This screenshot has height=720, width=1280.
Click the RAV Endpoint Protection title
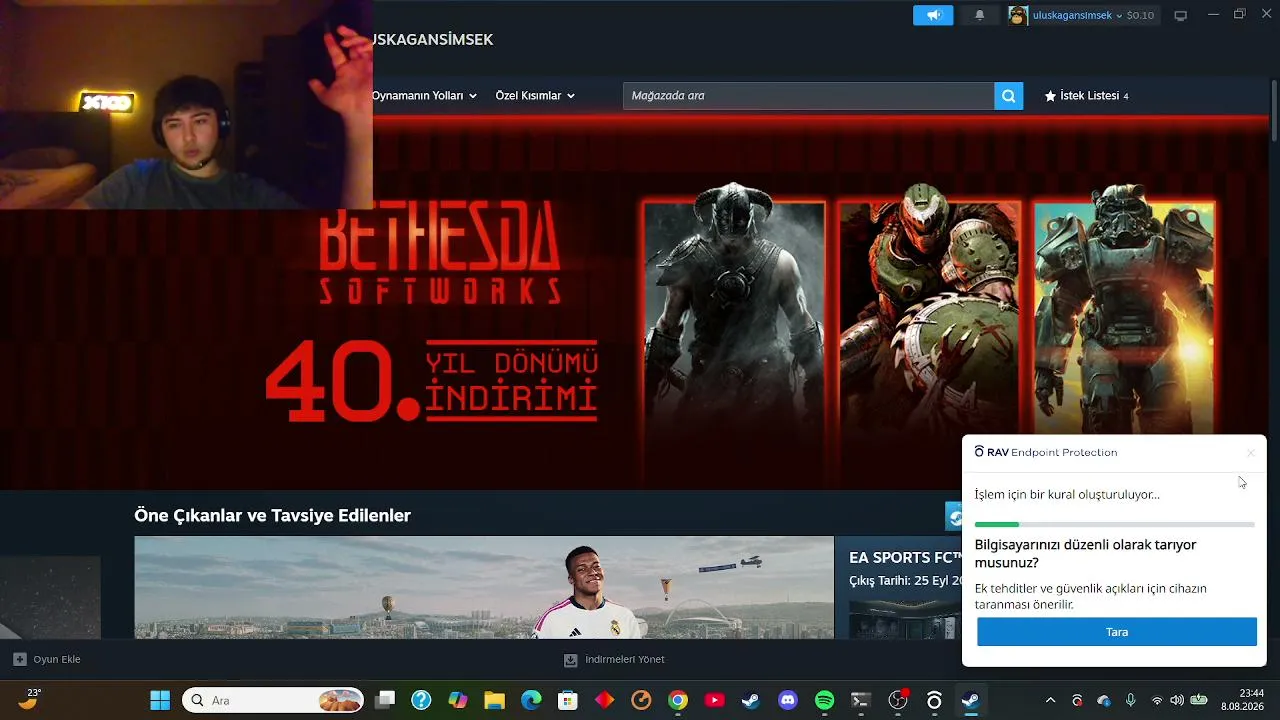click(1046, 453)
